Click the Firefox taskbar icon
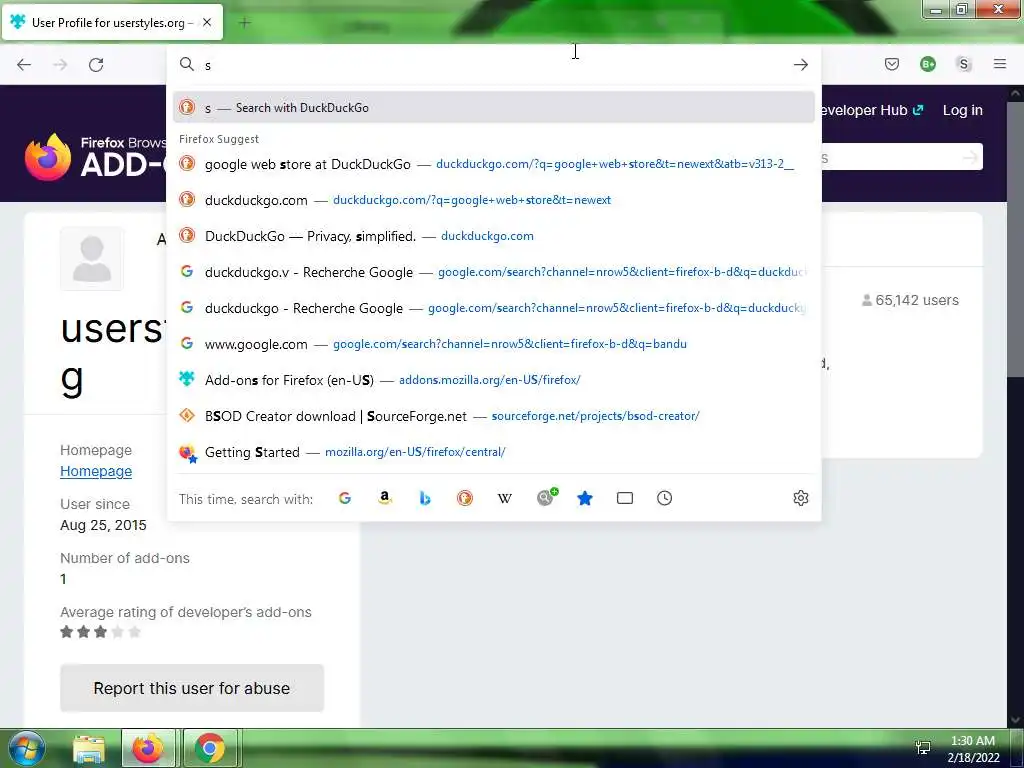 pos(148,748)
